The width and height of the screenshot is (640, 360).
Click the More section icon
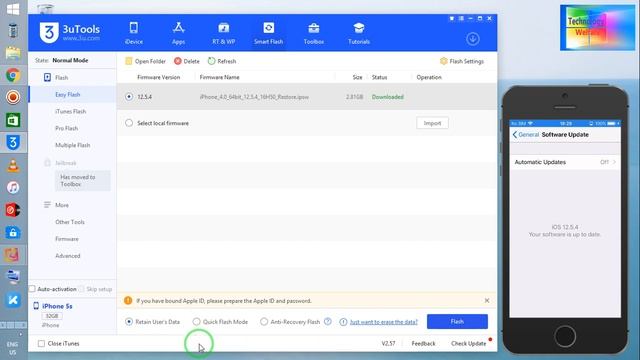47,204
